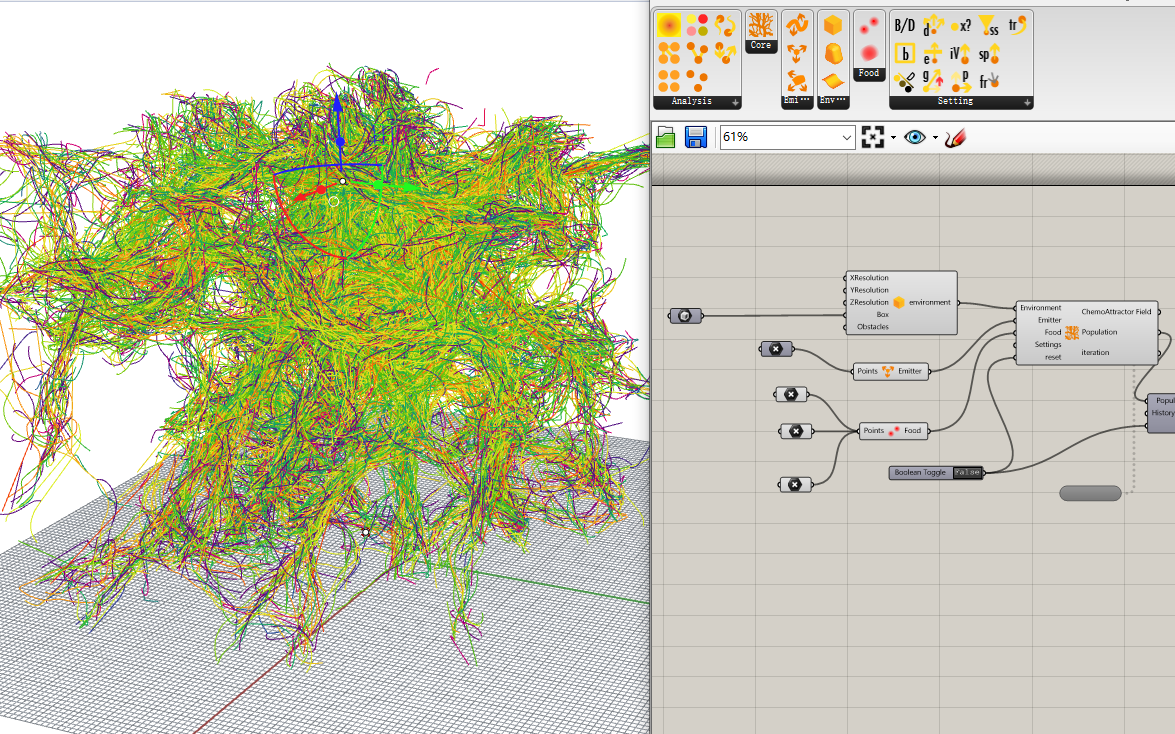
Task: Click the Points Food component on canvas
Action: coord(894,431)
